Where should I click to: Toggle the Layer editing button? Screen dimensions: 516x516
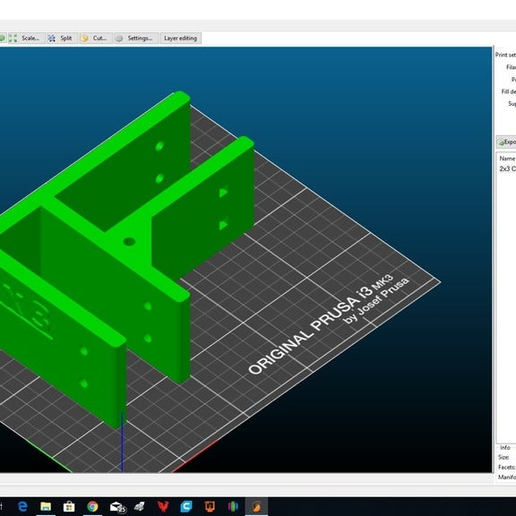click(180, 38)
